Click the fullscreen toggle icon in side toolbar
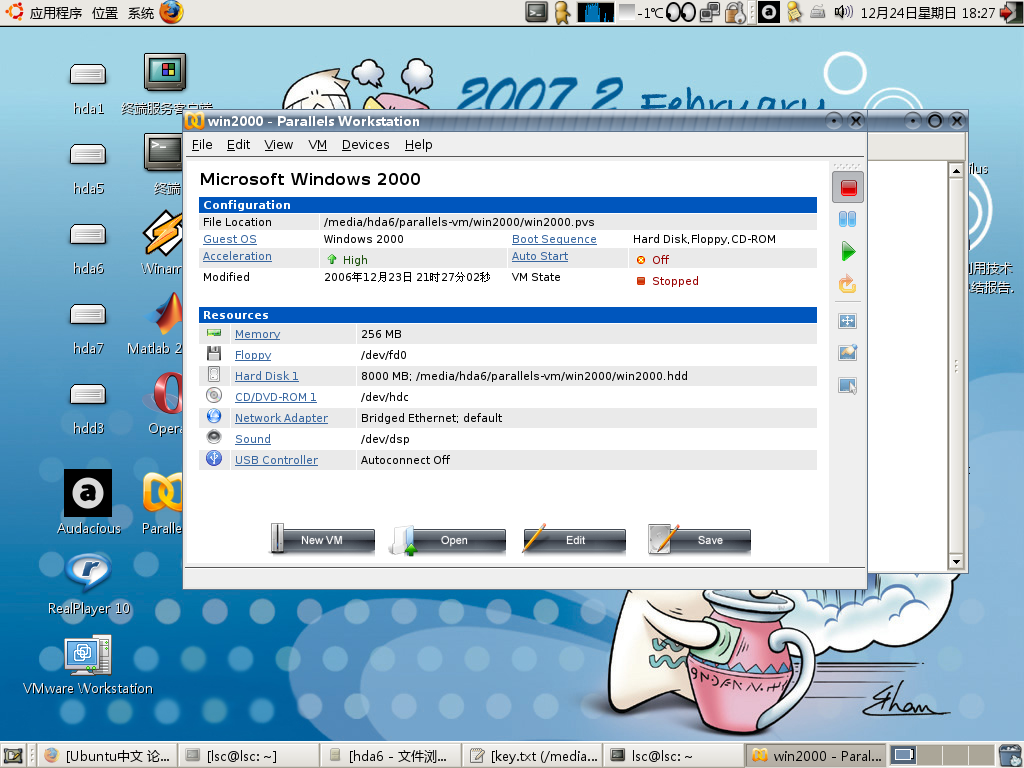The image size is (1024, 768). click(848, 321)
